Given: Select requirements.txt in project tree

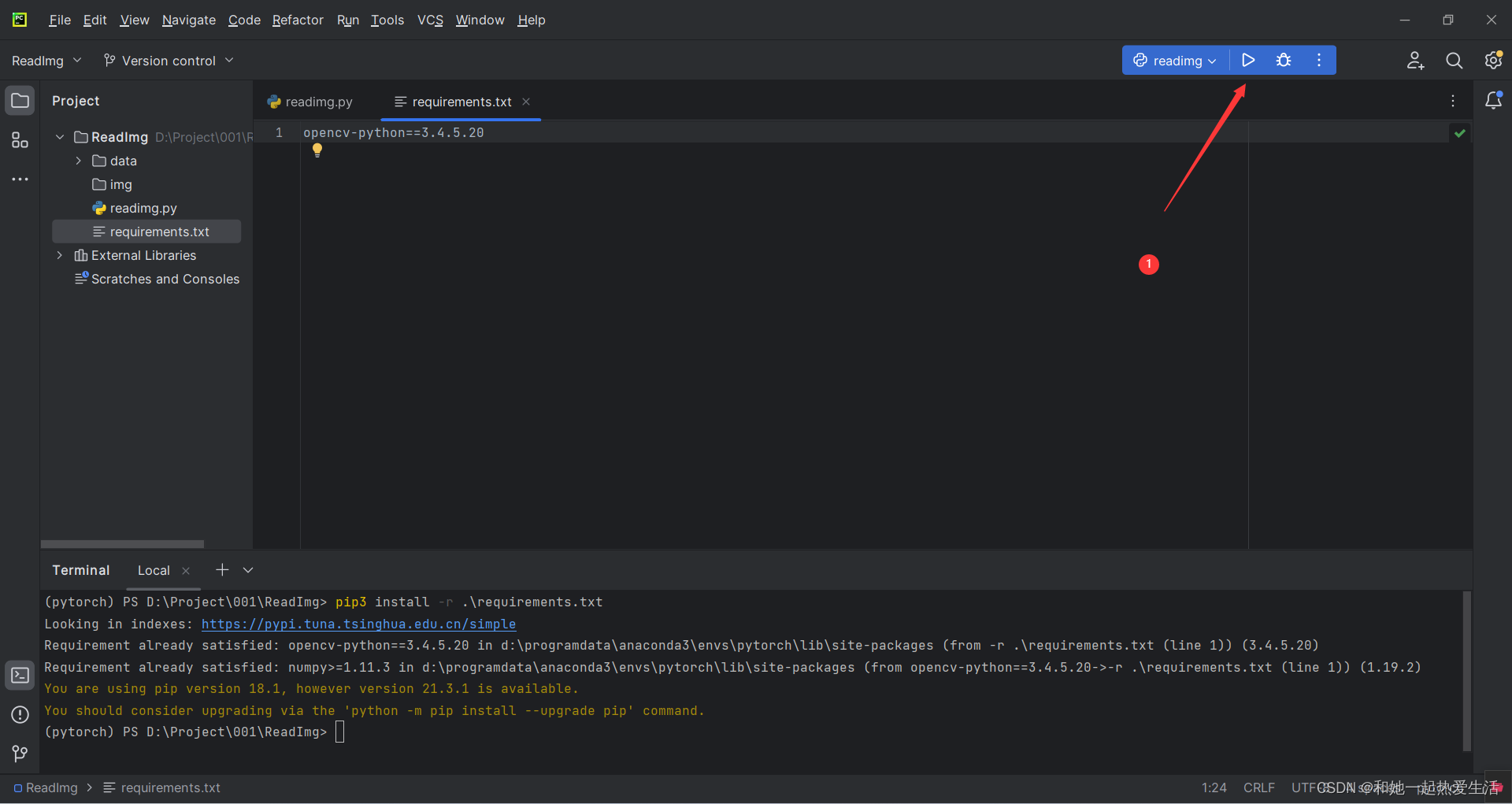Looking at the screenshot, I should [x=146, y=232].
